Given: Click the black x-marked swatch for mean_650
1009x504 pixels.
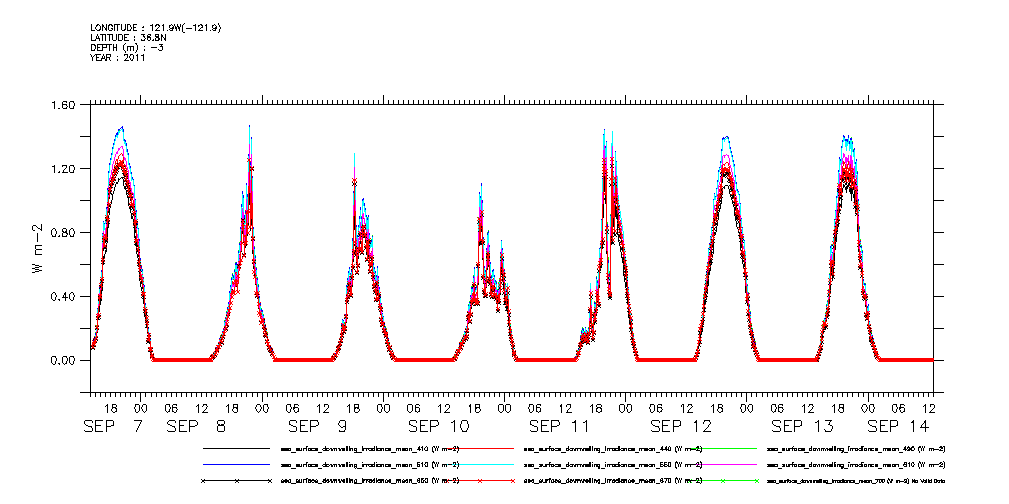Looking at the screenshot, I should click(236, 481).
